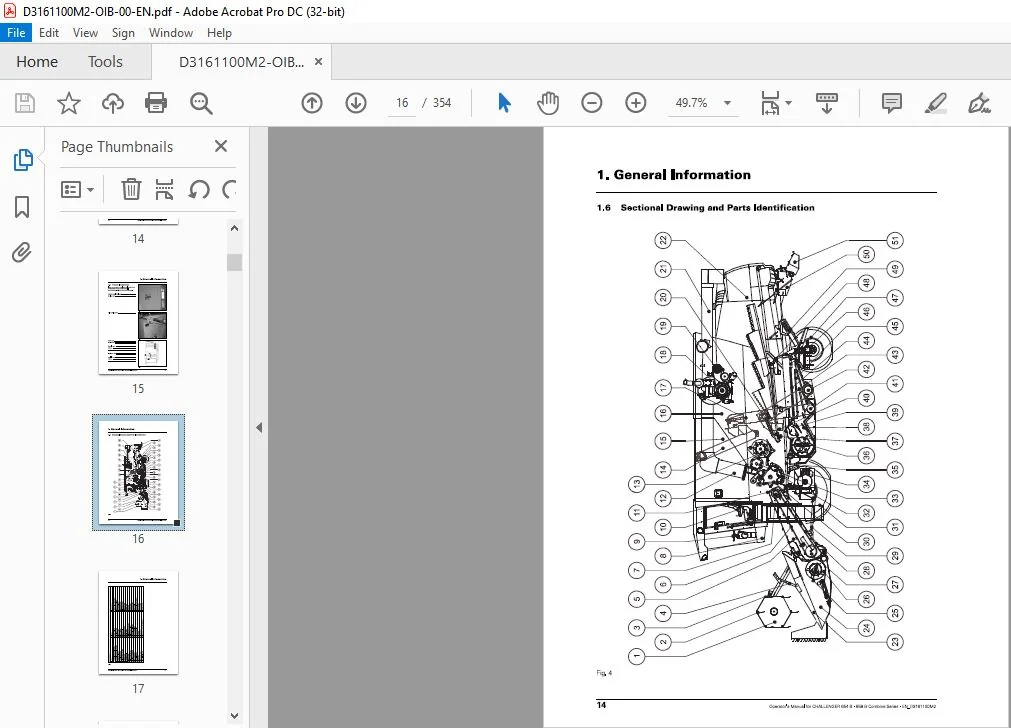1011x728 pixels.
Task: Open the View menu
Action: (x=85, y=33)
